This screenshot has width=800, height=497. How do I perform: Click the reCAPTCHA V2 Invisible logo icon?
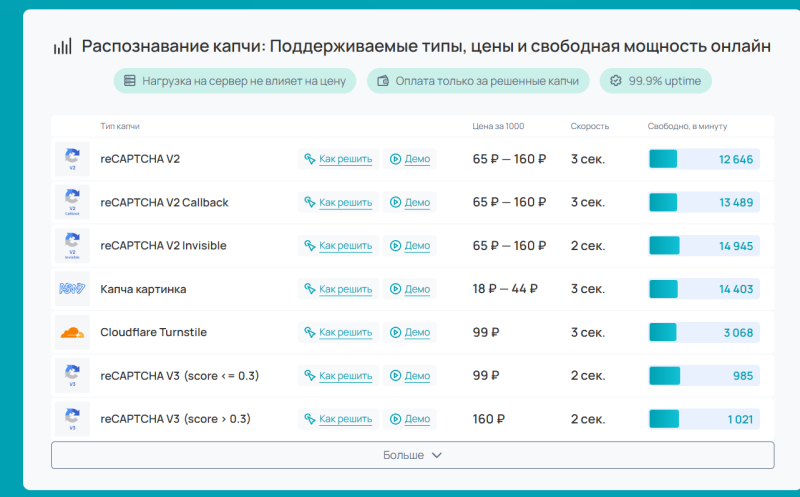pos(72,246)
